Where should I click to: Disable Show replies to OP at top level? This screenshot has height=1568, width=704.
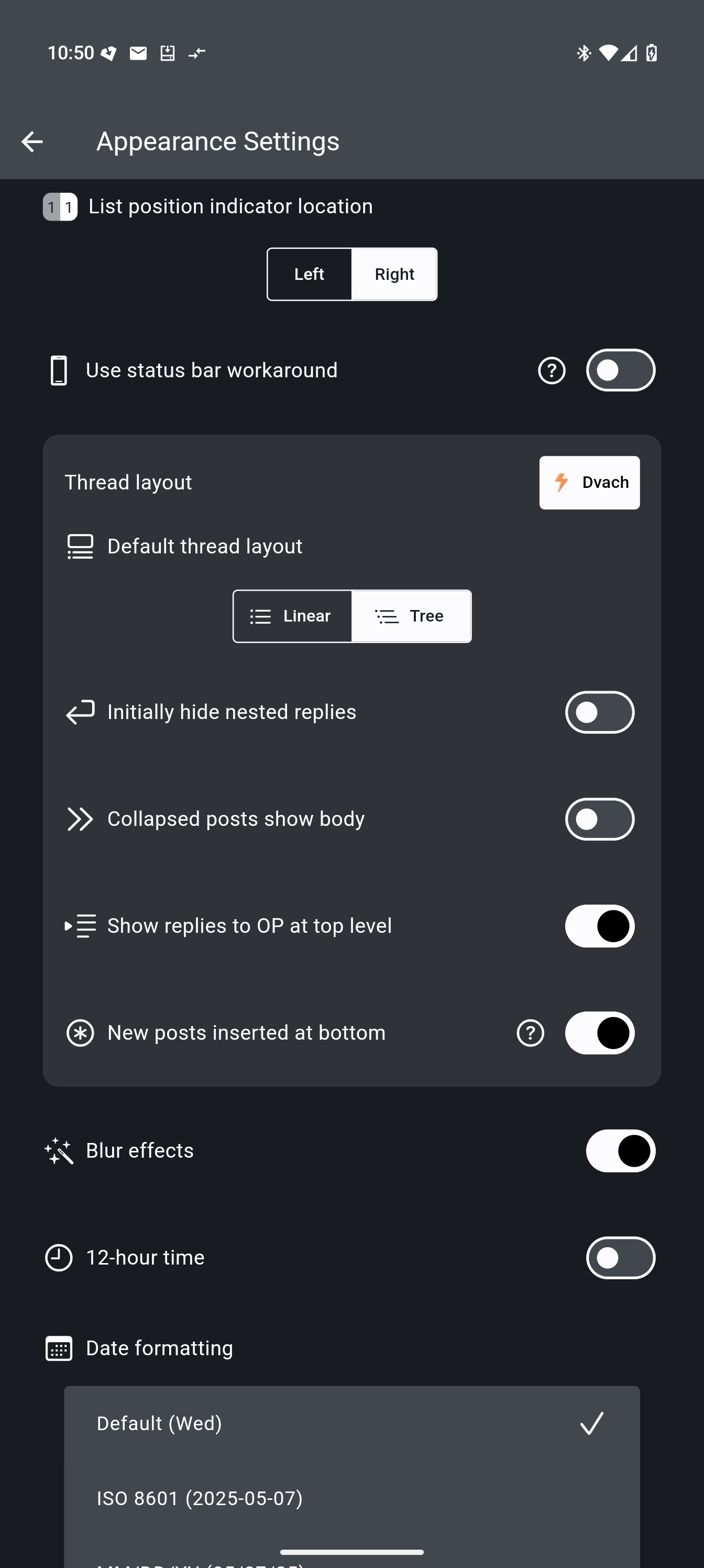point(599,926)
